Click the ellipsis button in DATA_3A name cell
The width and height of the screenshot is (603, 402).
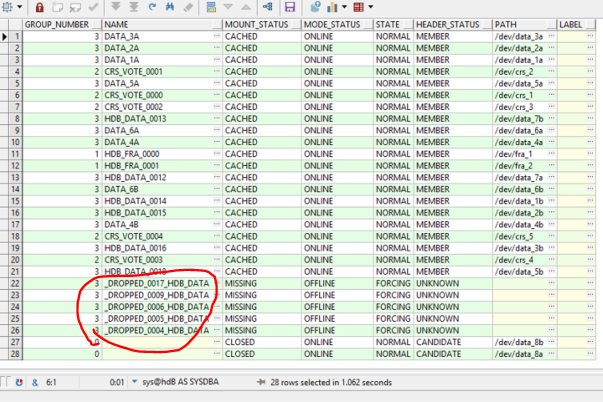point(216,36)
